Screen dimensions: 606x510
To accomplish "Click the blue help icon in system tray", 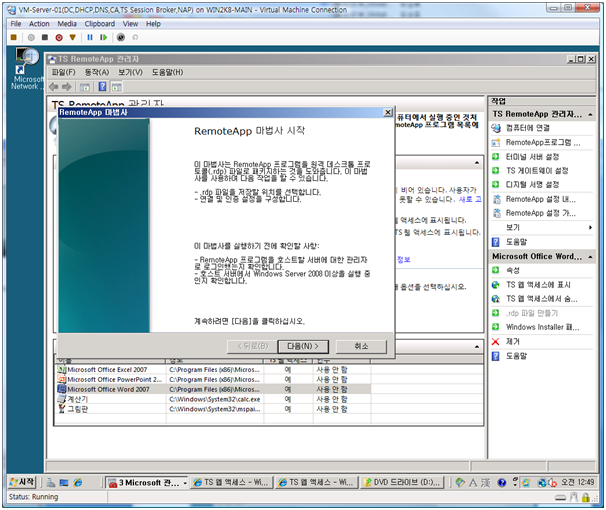I will pyautogui.click(x=502, y=483).
